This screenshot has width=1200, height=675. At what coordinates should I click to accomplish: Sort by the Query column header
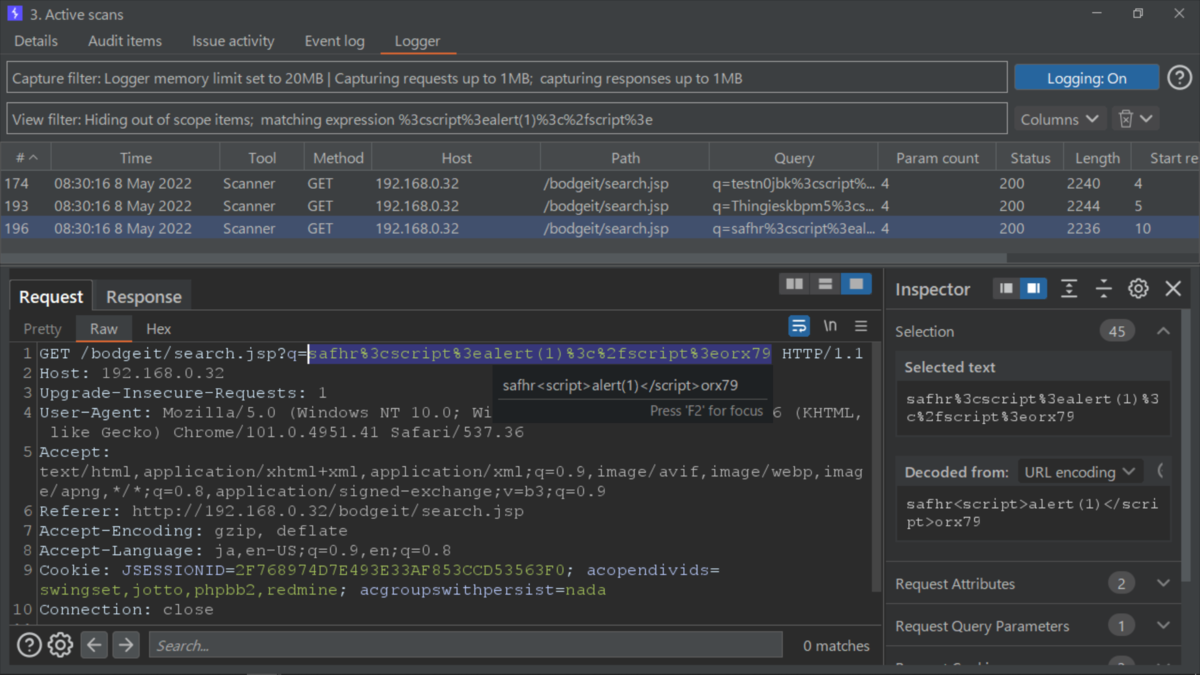coord(794,157)
